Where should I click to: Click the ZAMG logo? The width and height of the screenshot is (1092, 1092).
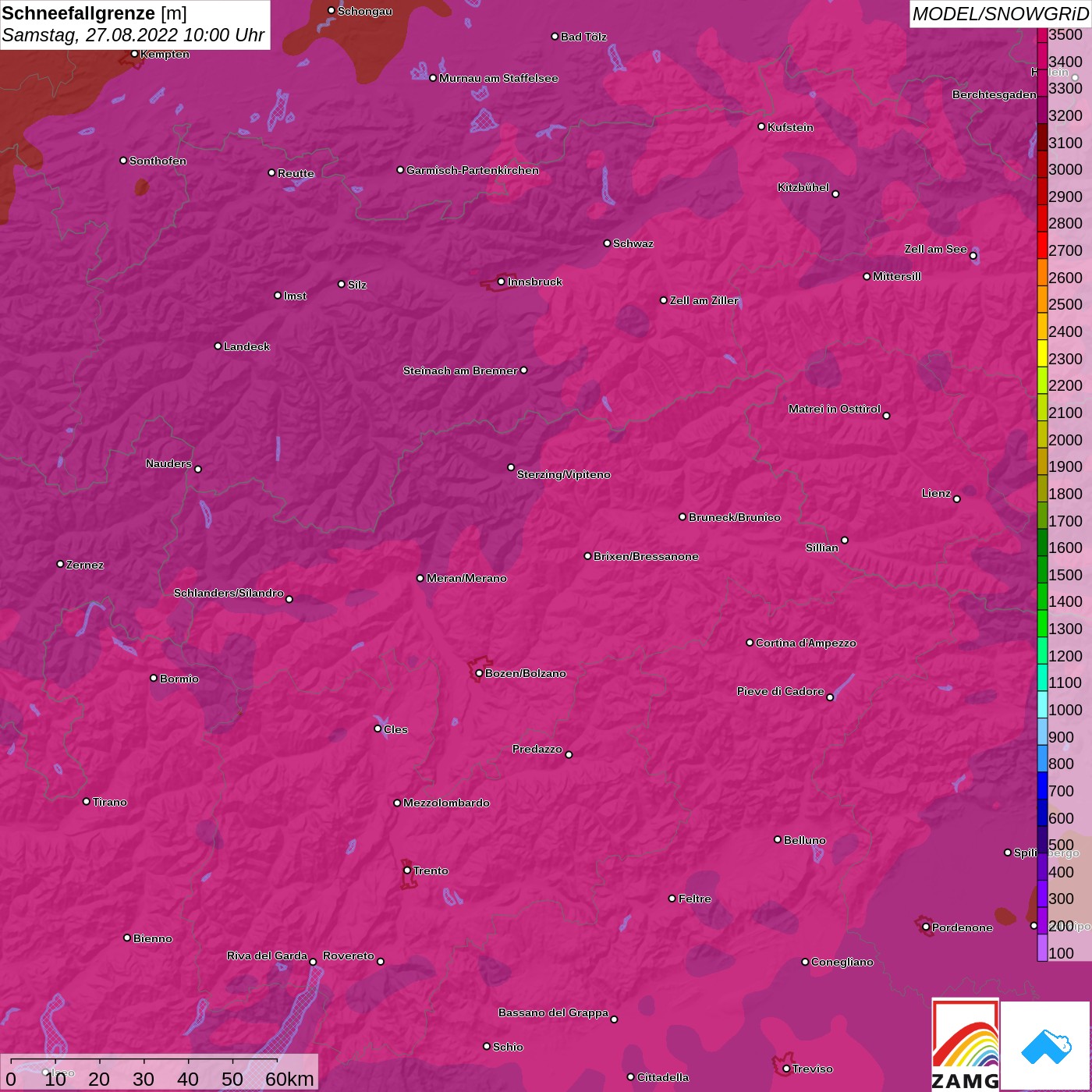coord(965,1045)
